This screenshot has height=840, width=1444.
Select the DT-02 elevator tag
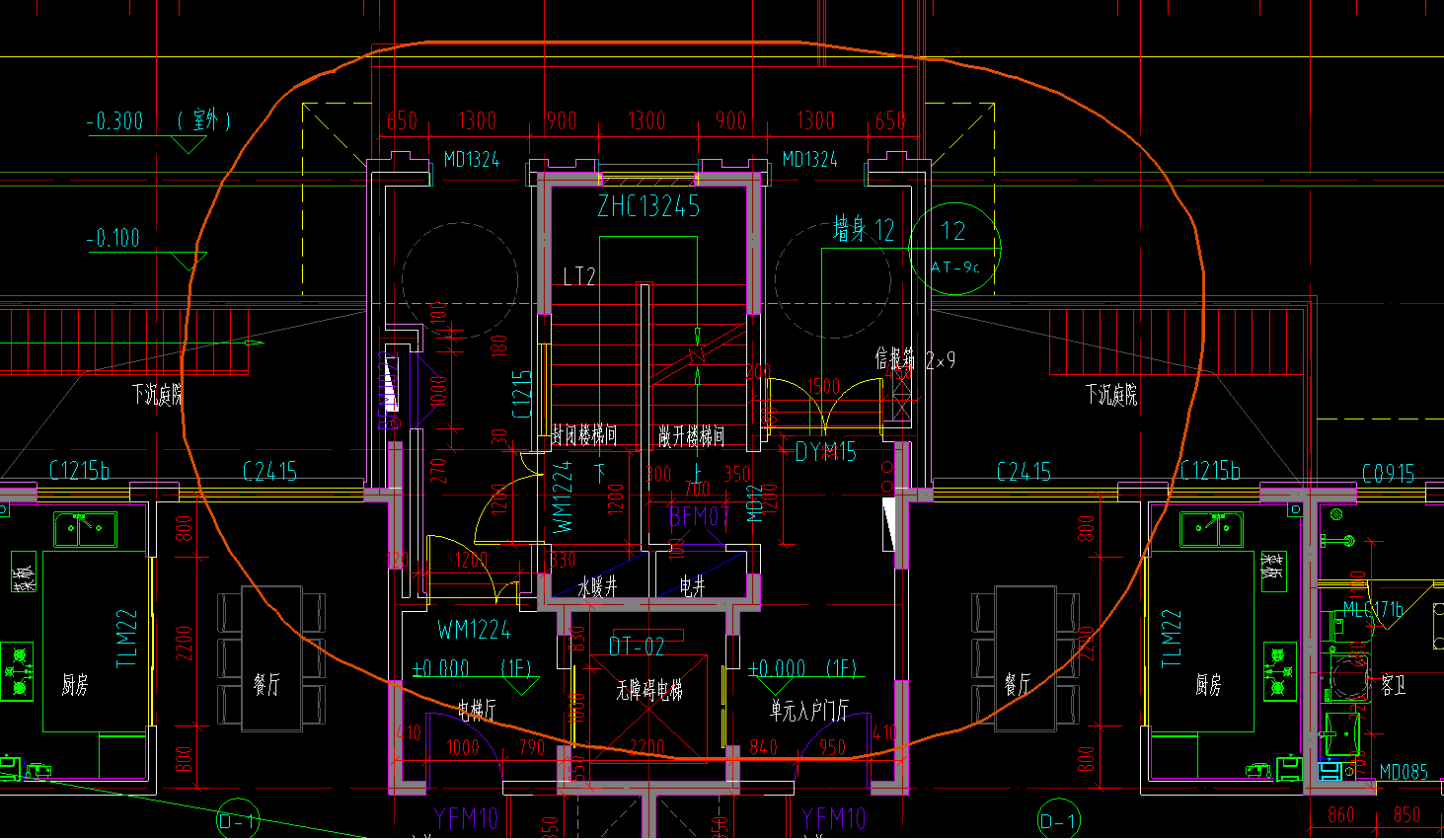pyautogui.click(x=637, y=647)
